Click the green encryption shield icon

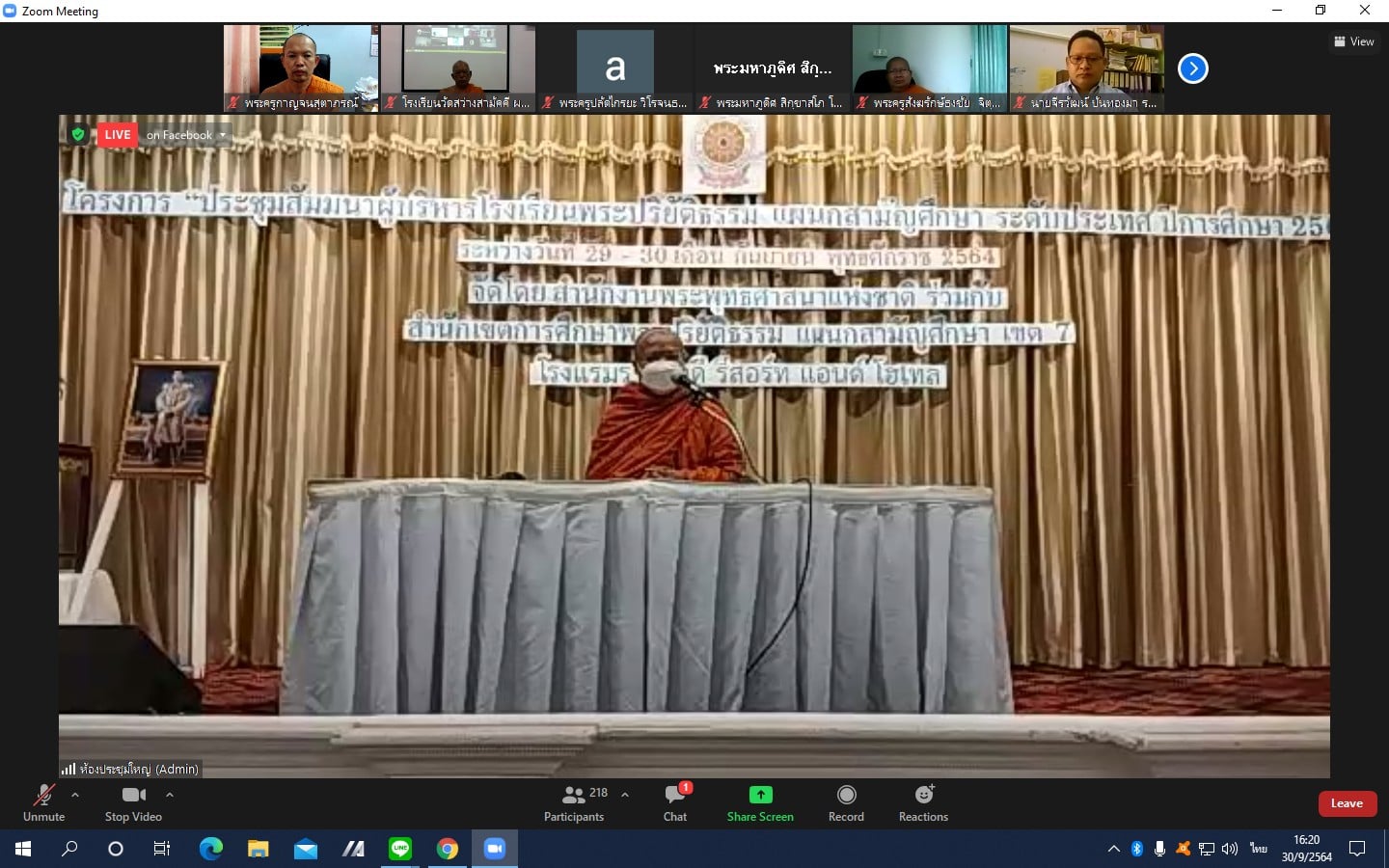(78, 135)
